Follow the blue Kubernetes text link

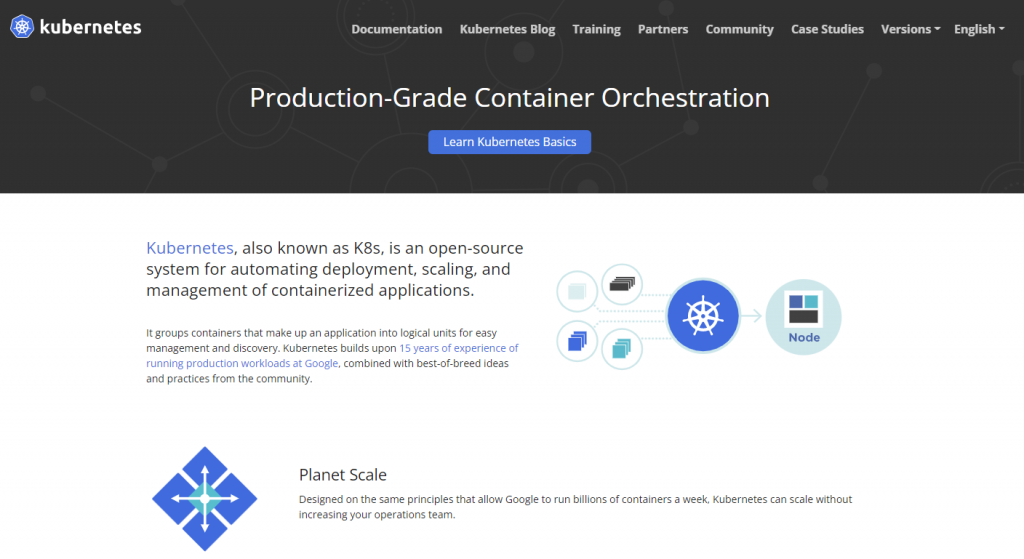[190, 248]
